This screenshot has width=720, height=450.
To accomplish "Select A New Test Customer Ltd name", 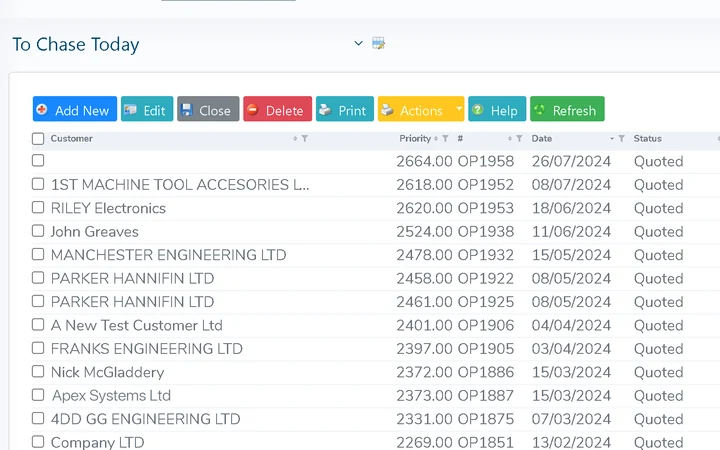I will click(137, 325).
